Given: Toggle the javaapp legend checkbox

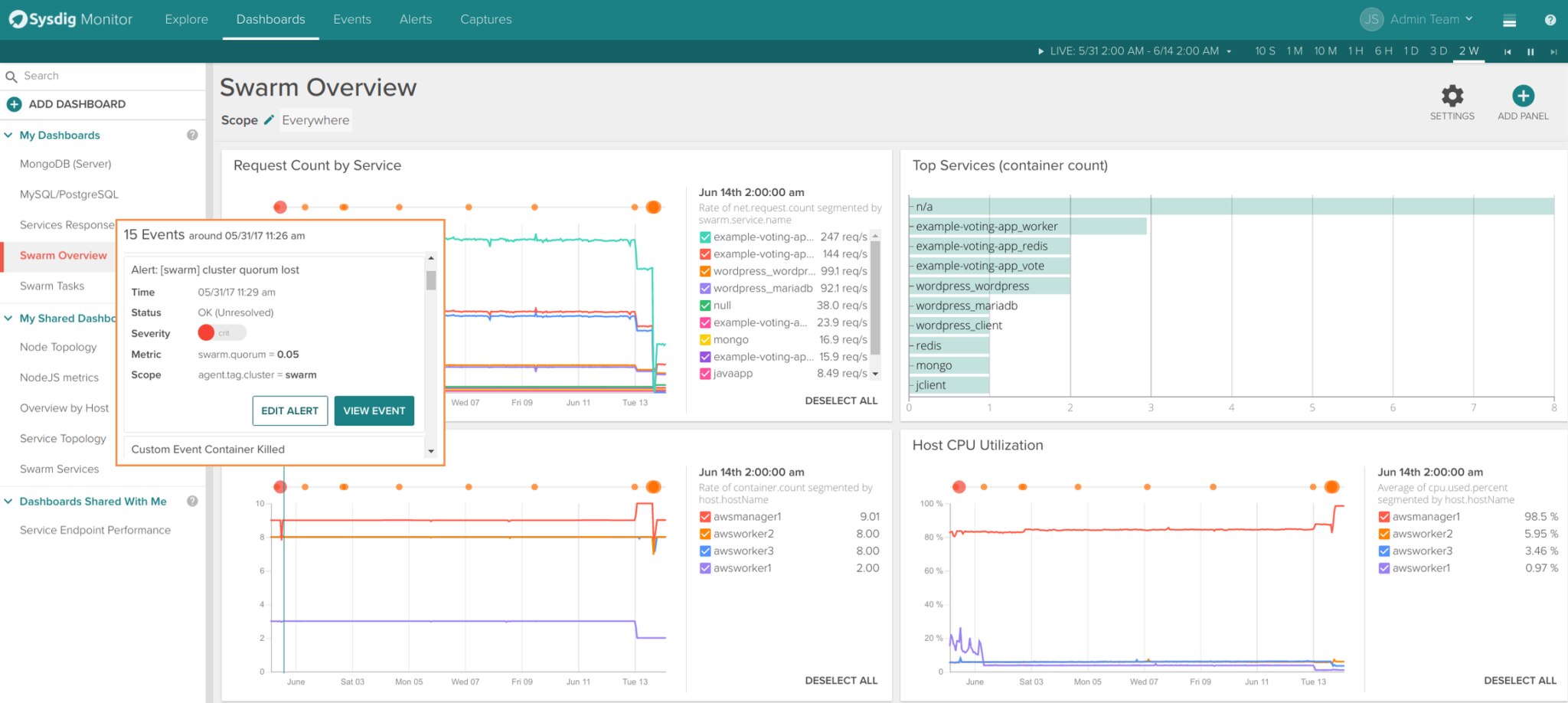Looking at the screenshot, I should (705, 374).
